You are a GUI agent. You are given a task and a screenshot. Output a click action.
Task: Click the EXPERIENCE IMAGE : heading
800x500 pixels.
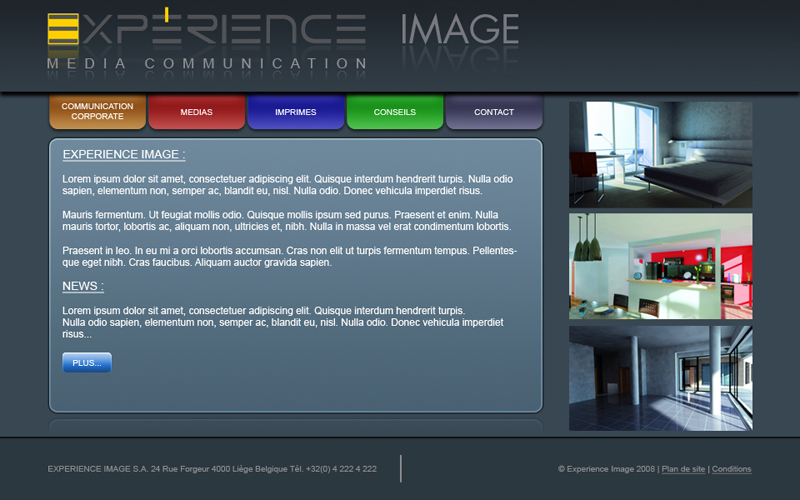pos(124,155)
